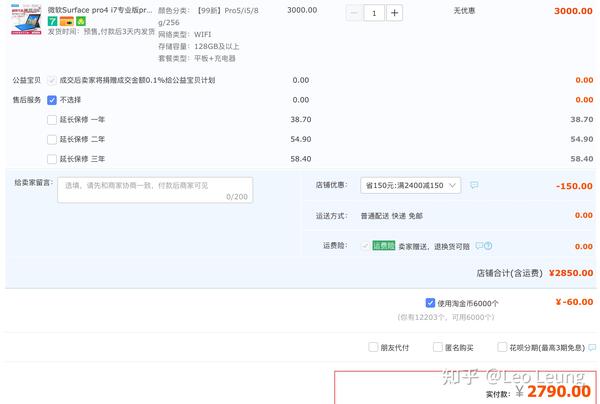This screenshot has width=600, height=404.
Task: Open the 微软Surface pro4 i7专业版 product title link
Action: click(100, 10)
